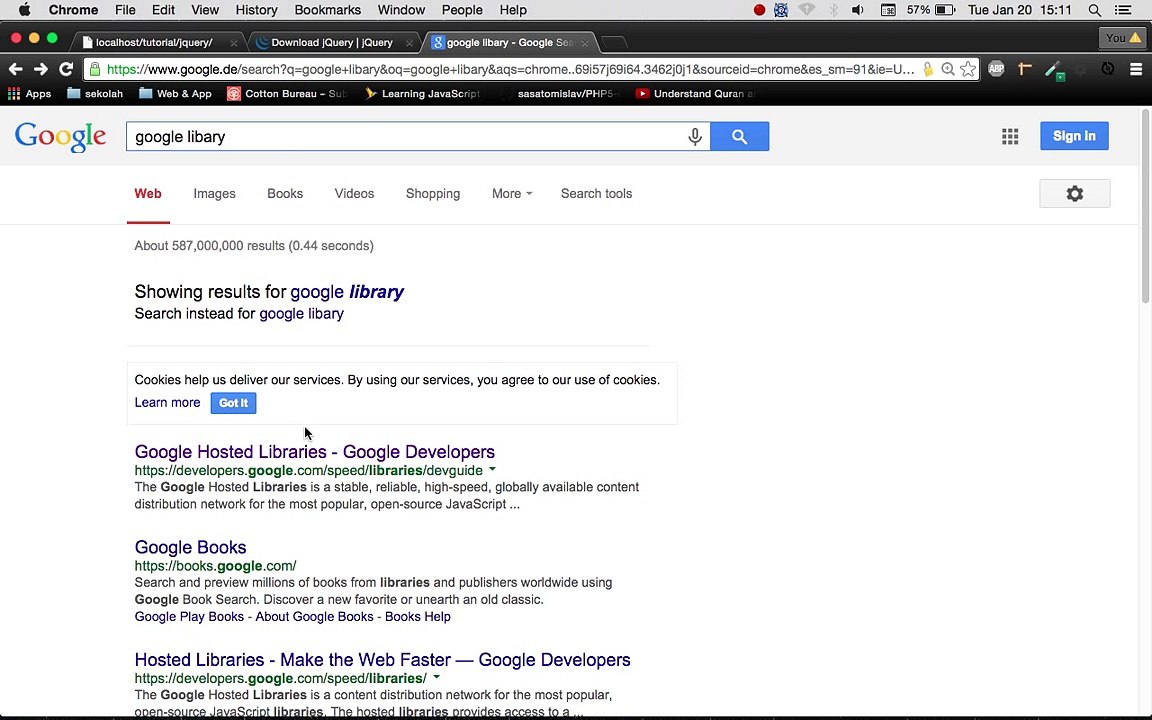Reload the page with the refresh icon
The width and height of the screenshot is (1152, 720).
(x=66, y=69)
